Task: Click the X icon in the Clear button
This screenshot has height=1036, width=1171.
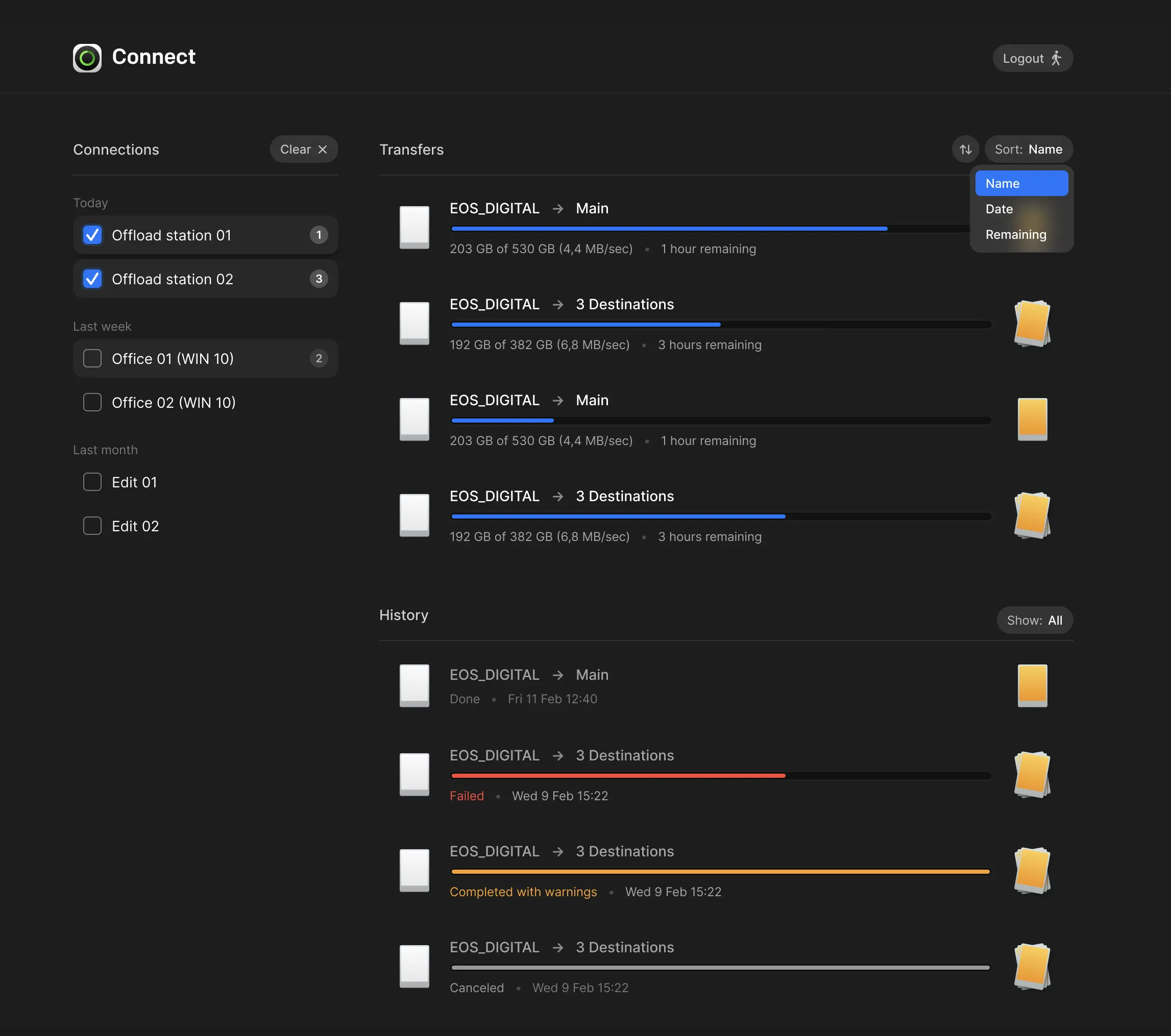Action: (x=323, y=150)
